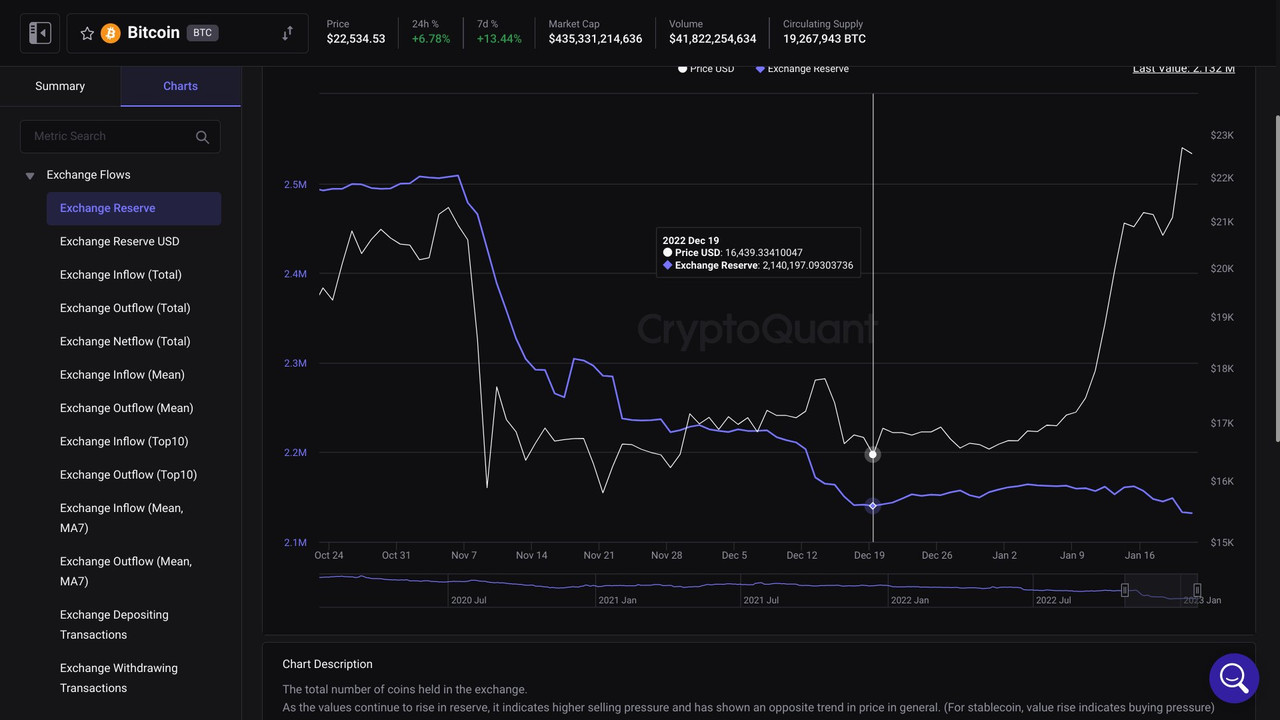Viewport: 1280px width, 720px height.
Task: Click 2020 Jul on range navigator
Action: 469,600
